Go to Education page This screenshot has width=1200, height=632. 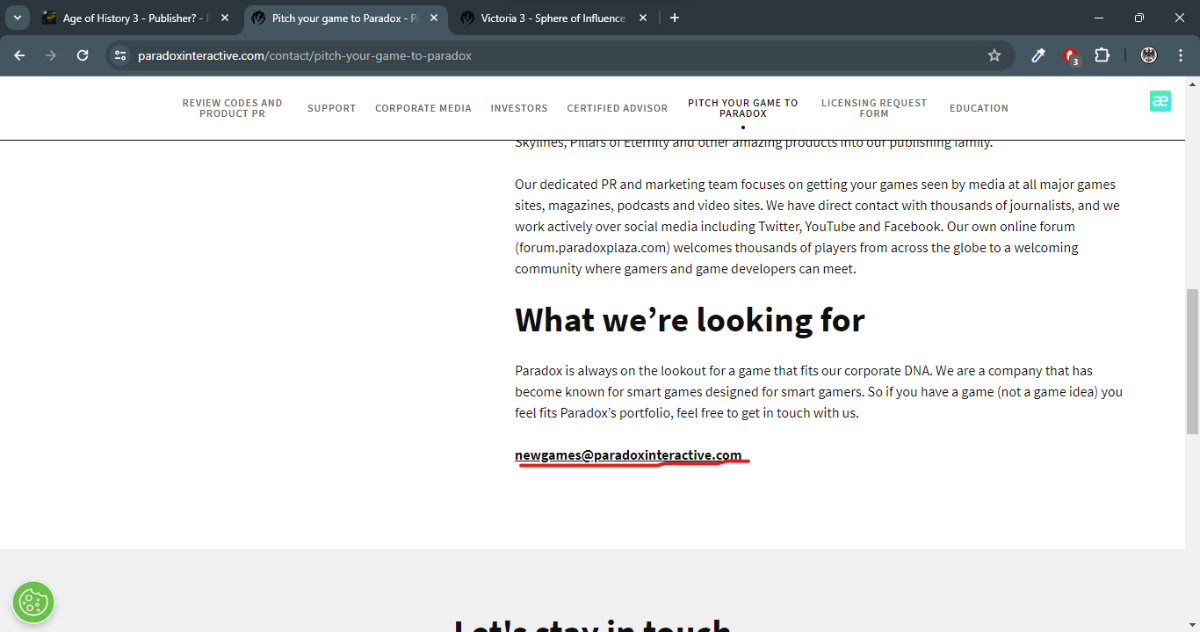(979, 108)
